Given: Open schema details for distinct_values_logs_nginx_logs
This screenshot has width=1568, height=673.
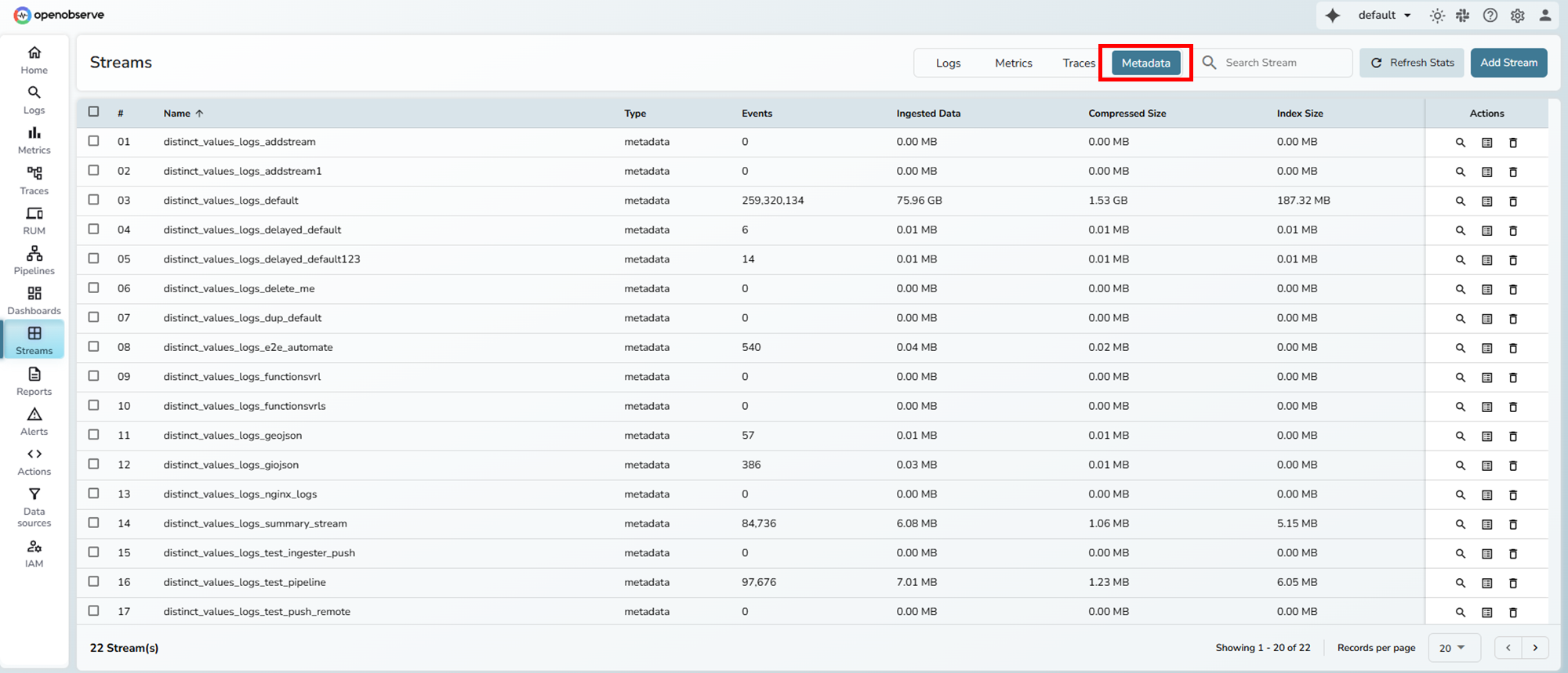Looking at the screenshot, I should [x=1487, y=495].
